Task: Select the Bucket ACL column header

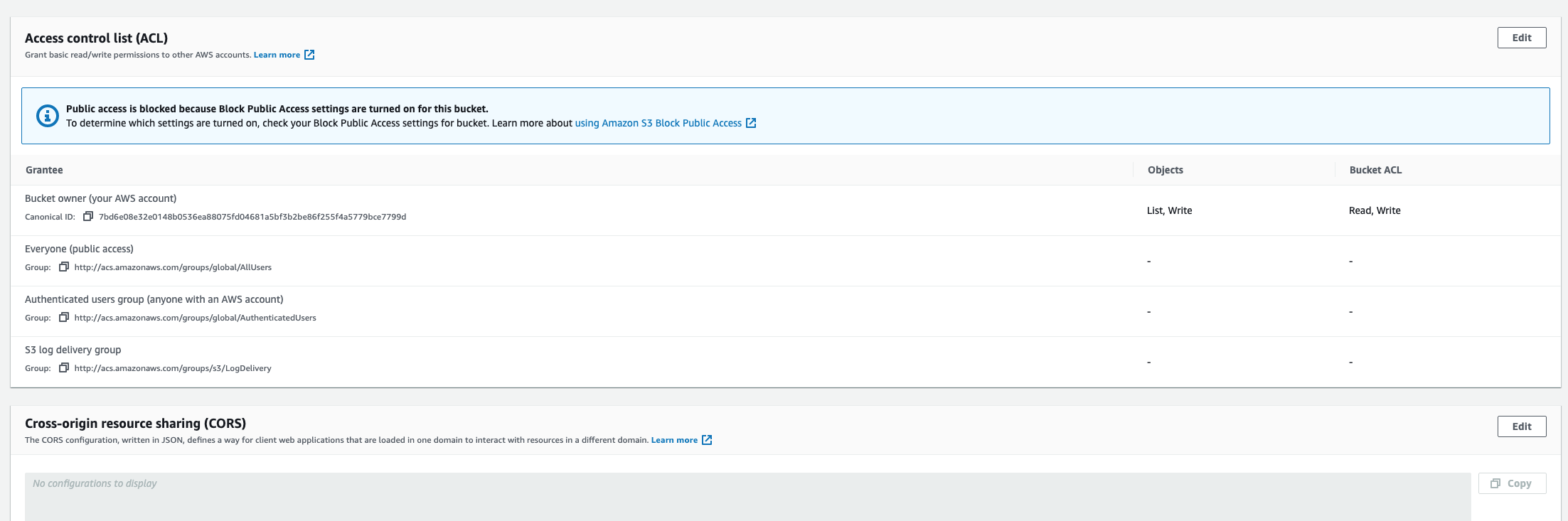Action: click(1375, 170)
